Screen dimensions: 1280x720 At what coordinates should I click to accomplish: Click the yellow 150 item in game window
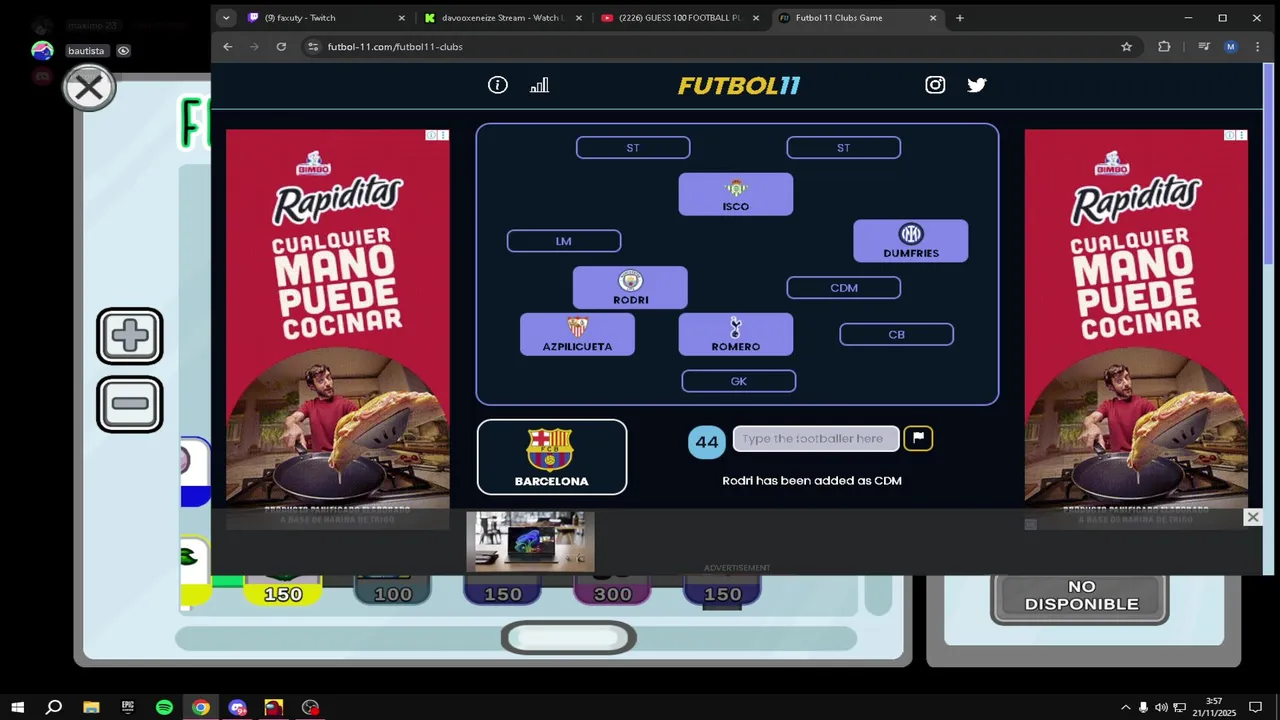(283, 592)
